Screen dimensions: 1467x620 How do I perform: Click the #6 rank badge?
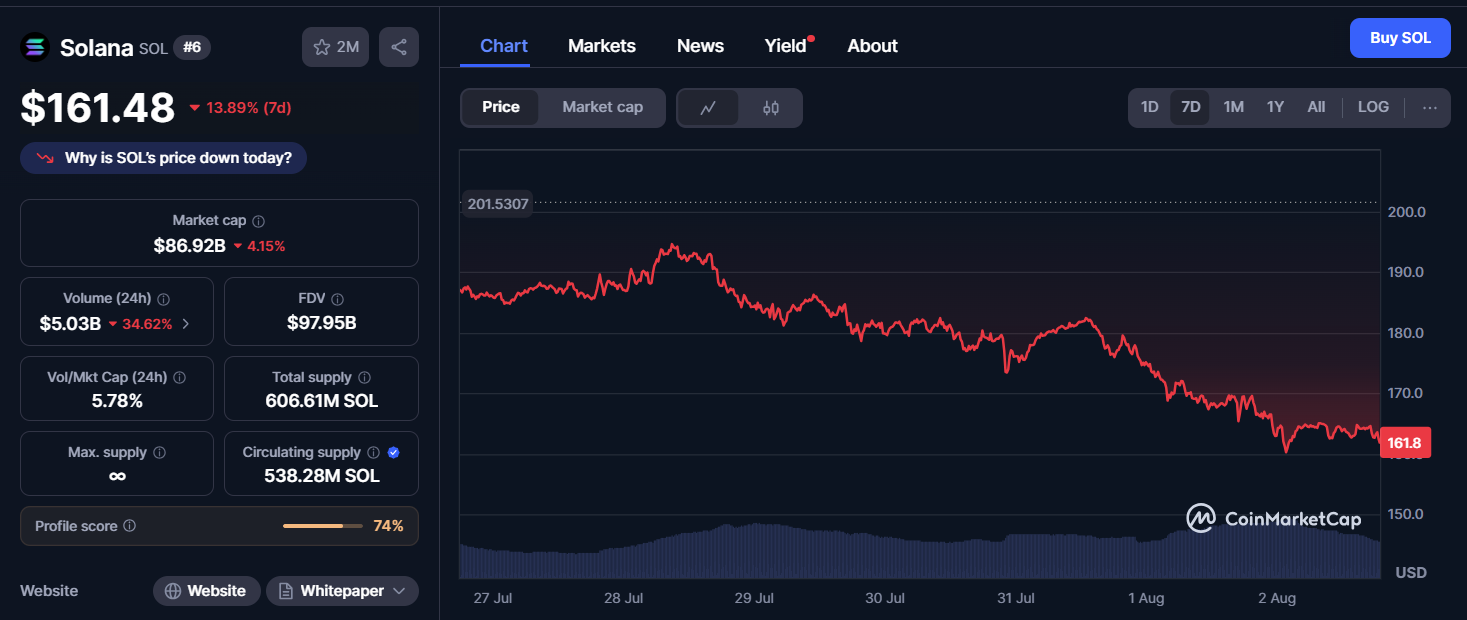192,47
